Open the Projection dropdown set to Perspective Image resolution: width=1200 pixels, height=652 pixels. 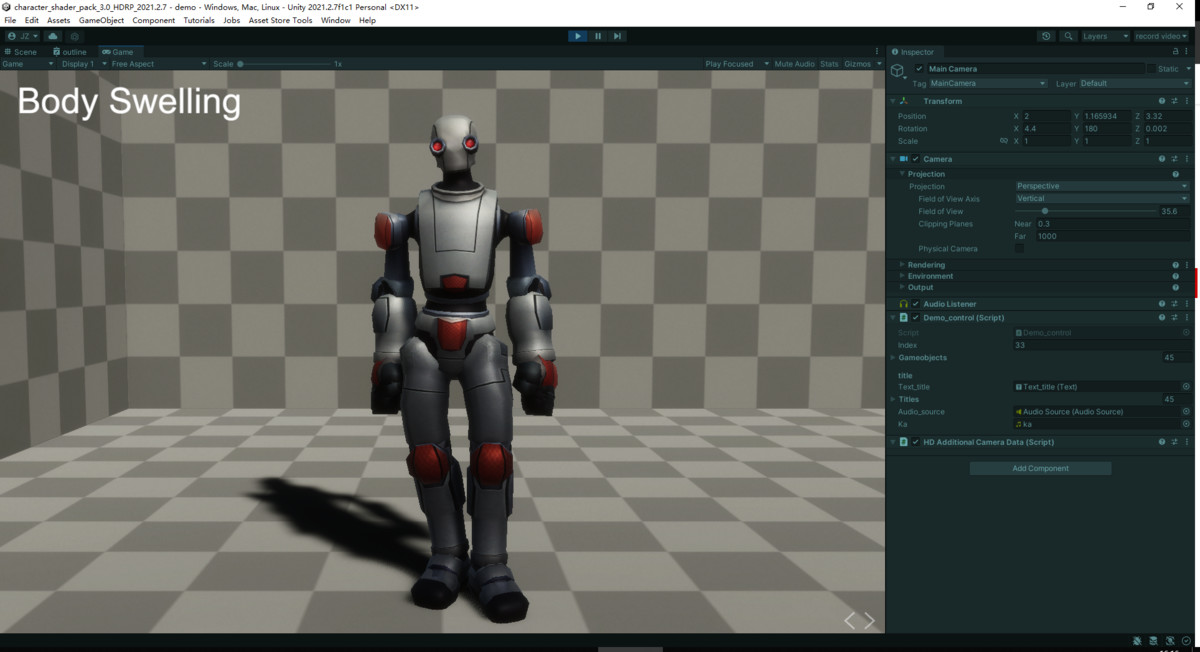point(1100,186)
